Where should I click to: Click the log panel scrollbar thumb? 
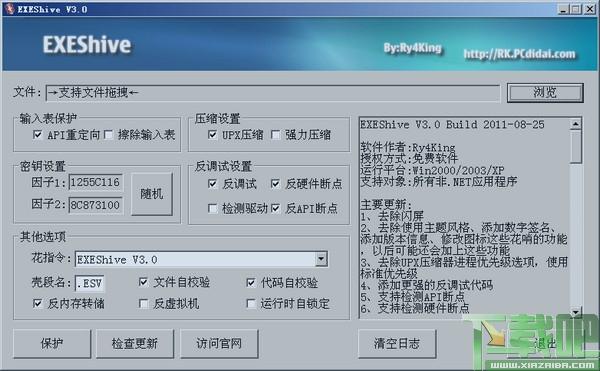(x=576, y=147)
